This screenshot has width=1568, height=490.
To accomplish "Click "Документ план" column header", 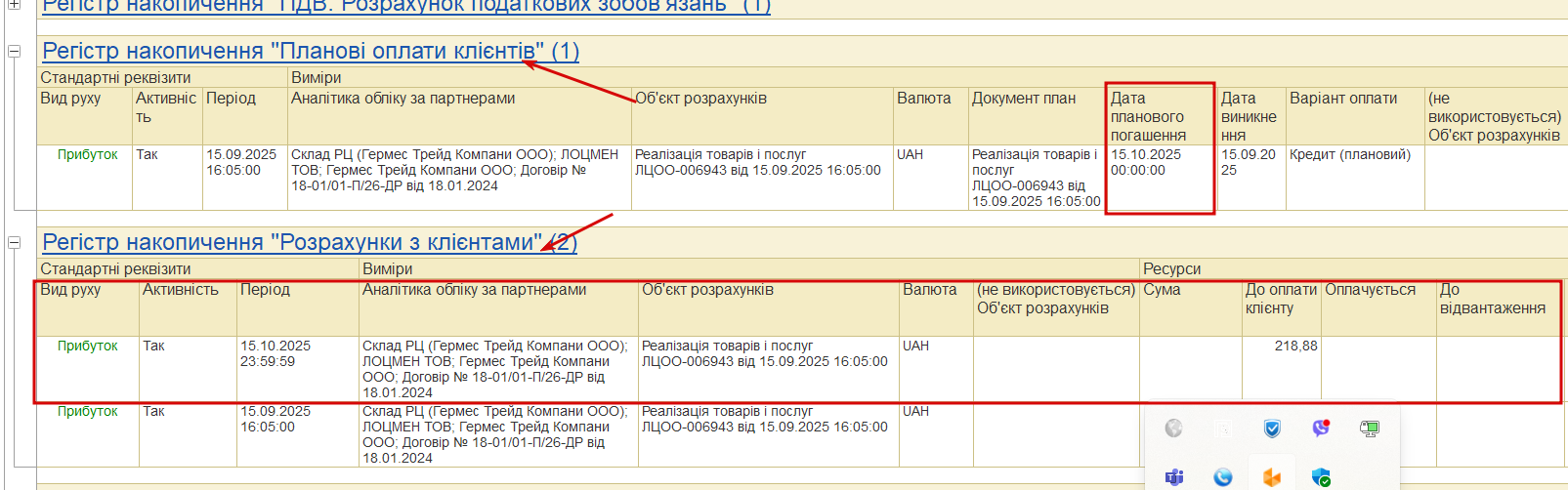I will click(1038, 116).
